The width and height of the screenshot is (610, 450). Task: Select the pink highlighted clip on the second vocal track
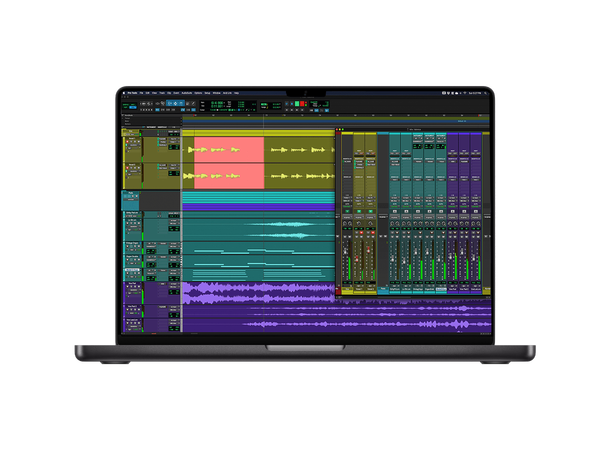229,176
